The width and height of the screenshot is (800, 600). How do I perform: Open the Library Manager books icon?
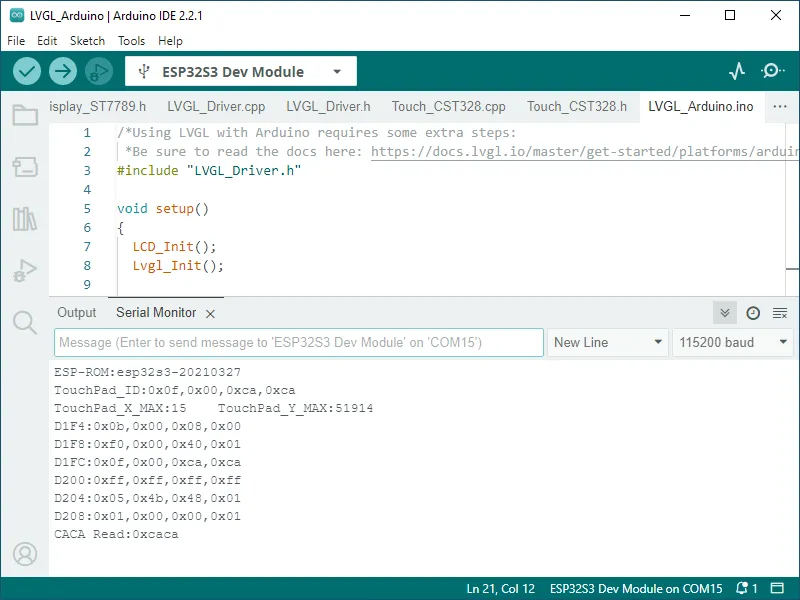click(25, 219)
